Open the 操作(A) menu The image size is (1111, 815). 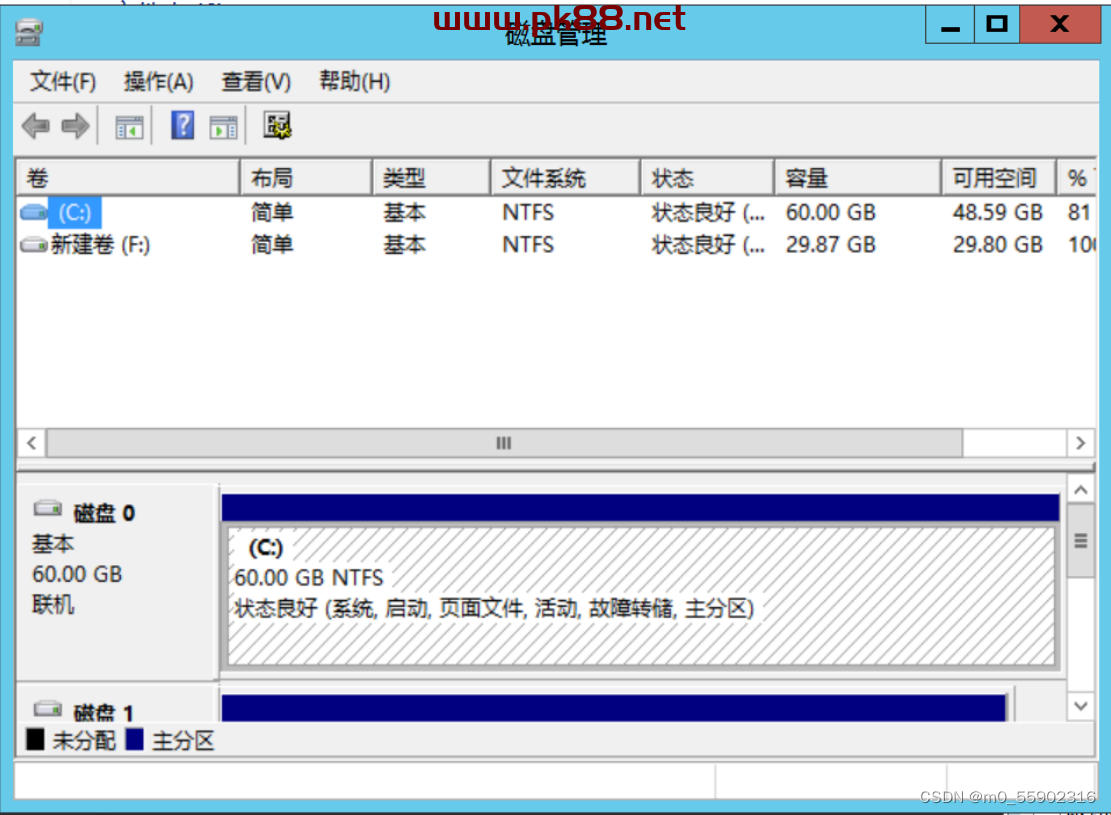point(158,82)
